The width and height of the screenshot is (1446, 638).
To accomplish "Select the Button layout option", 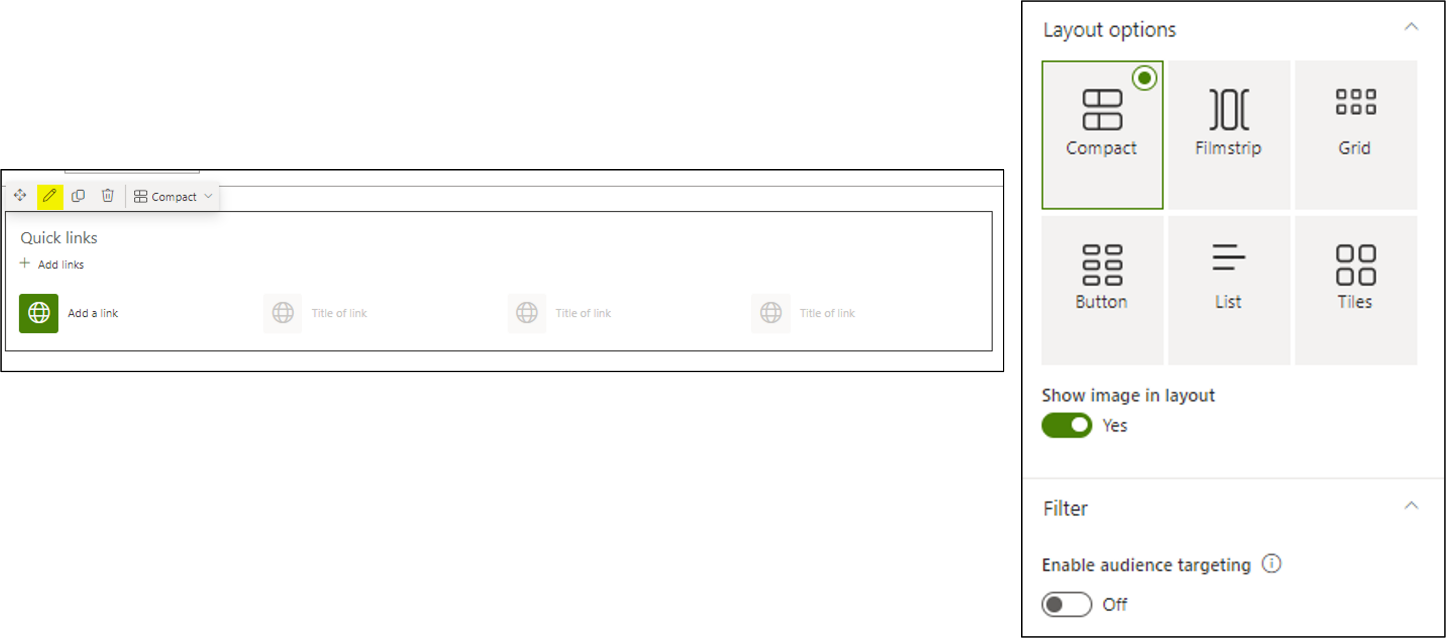I will point(1102,289).
